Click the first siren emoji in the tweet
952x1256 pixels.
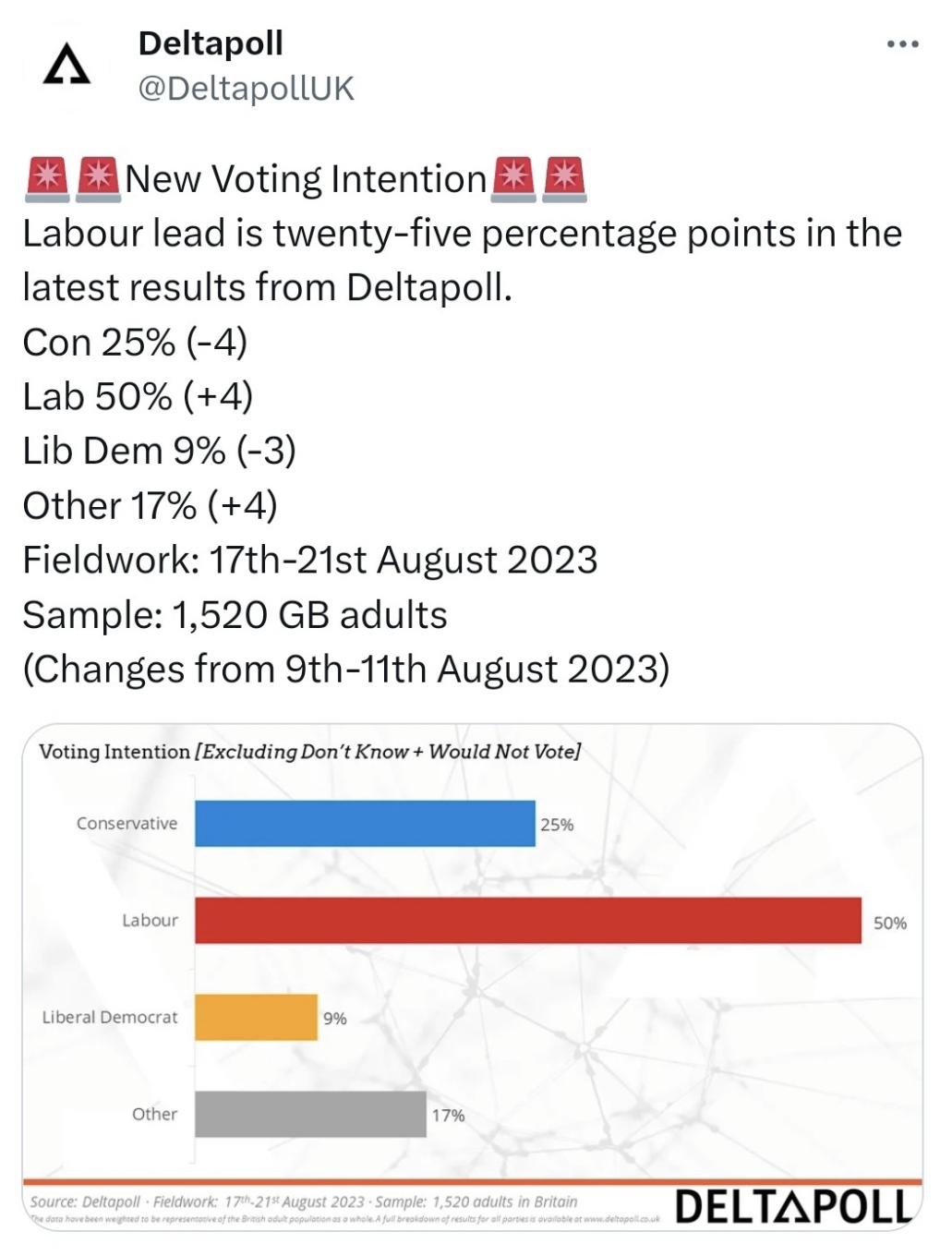tap(47, 179)
